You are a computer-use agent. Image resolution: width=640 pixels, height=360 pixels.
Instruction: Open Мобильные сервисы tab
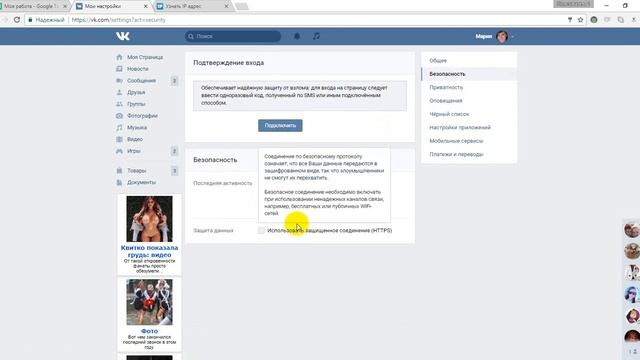(469, 141)
